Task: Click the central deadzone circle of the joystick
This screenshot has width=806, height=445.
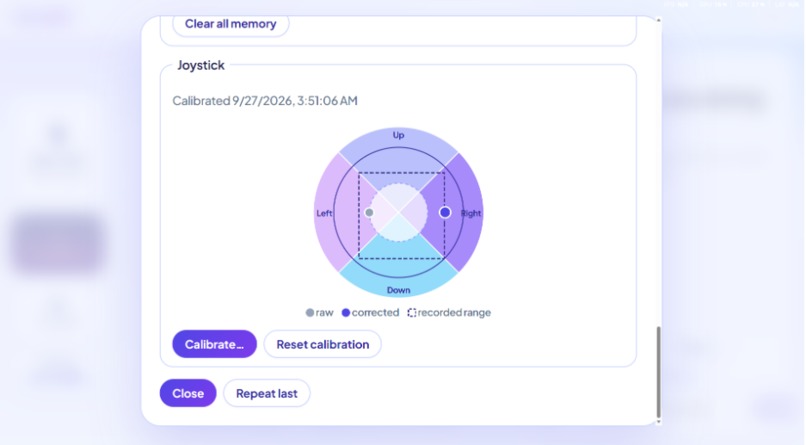Action: (x=398, y=212)
